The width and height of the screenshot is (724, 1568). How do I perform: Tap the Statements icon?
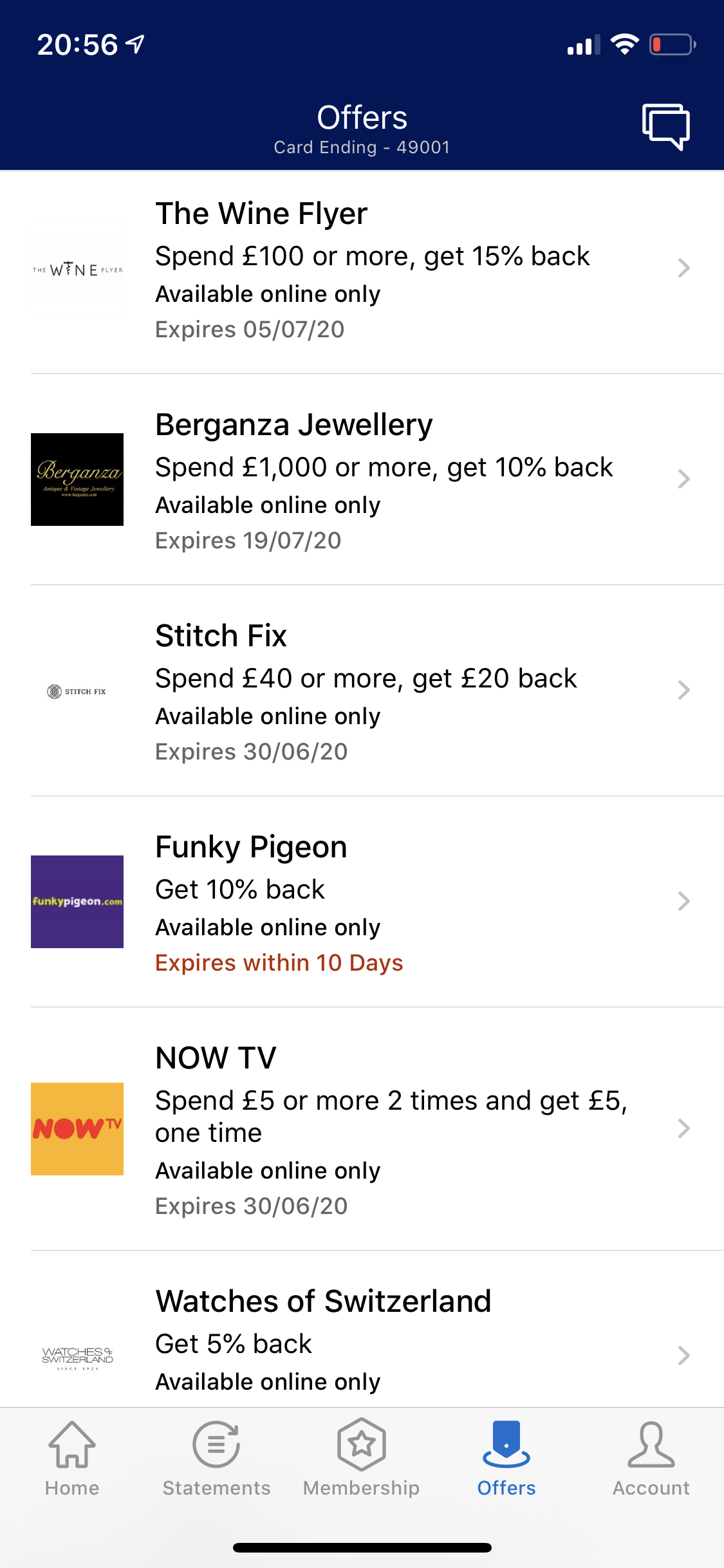click(x=216, y=1444)
